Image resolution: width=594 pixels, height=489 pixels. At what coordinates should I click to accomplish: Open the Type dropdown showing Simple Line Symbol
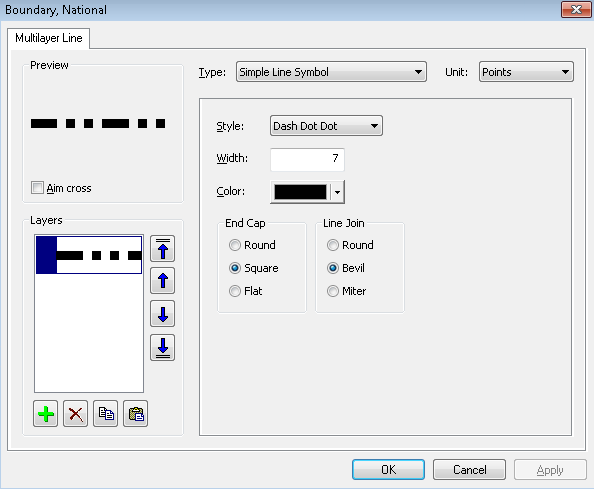331,72
